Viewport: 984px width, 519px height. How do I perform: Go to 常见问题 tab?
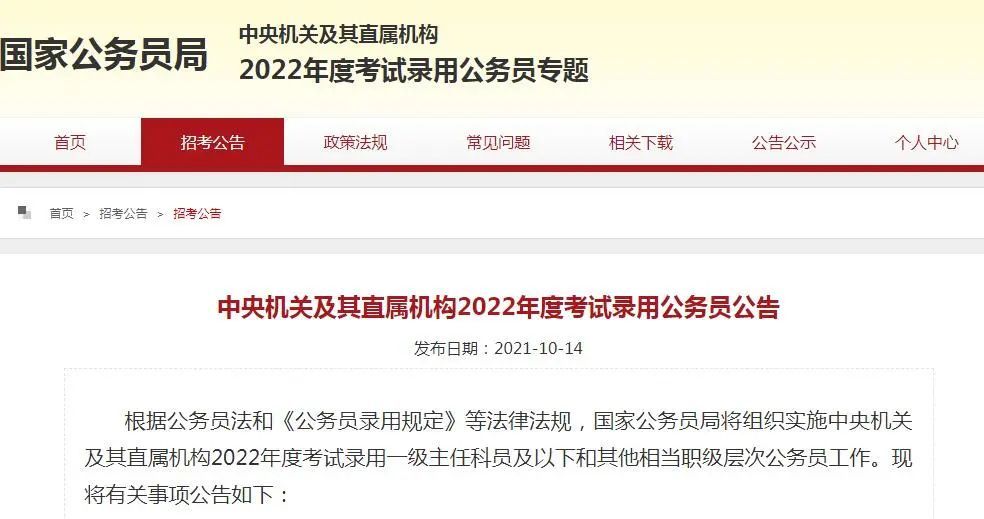click(498, 142)
